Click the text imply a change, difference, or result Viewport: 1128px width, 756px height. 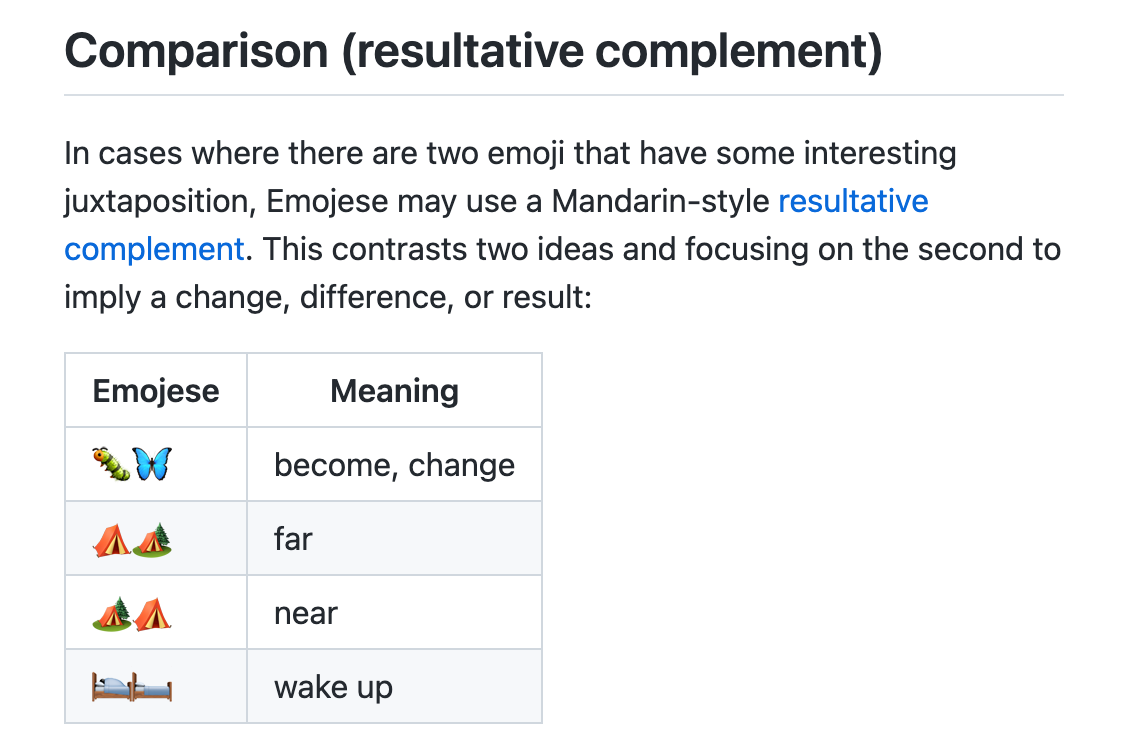(328, 297)
